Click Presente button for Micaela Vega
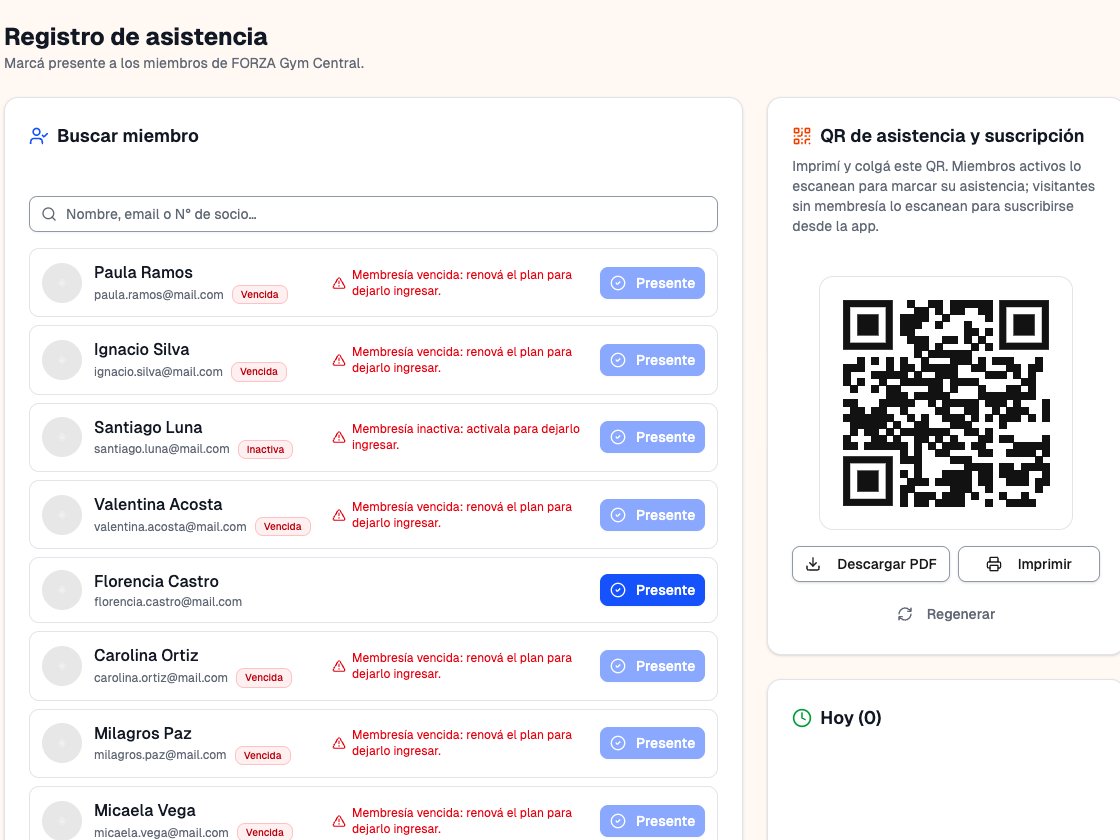1120x840 pixels. [x=652, y=821]
